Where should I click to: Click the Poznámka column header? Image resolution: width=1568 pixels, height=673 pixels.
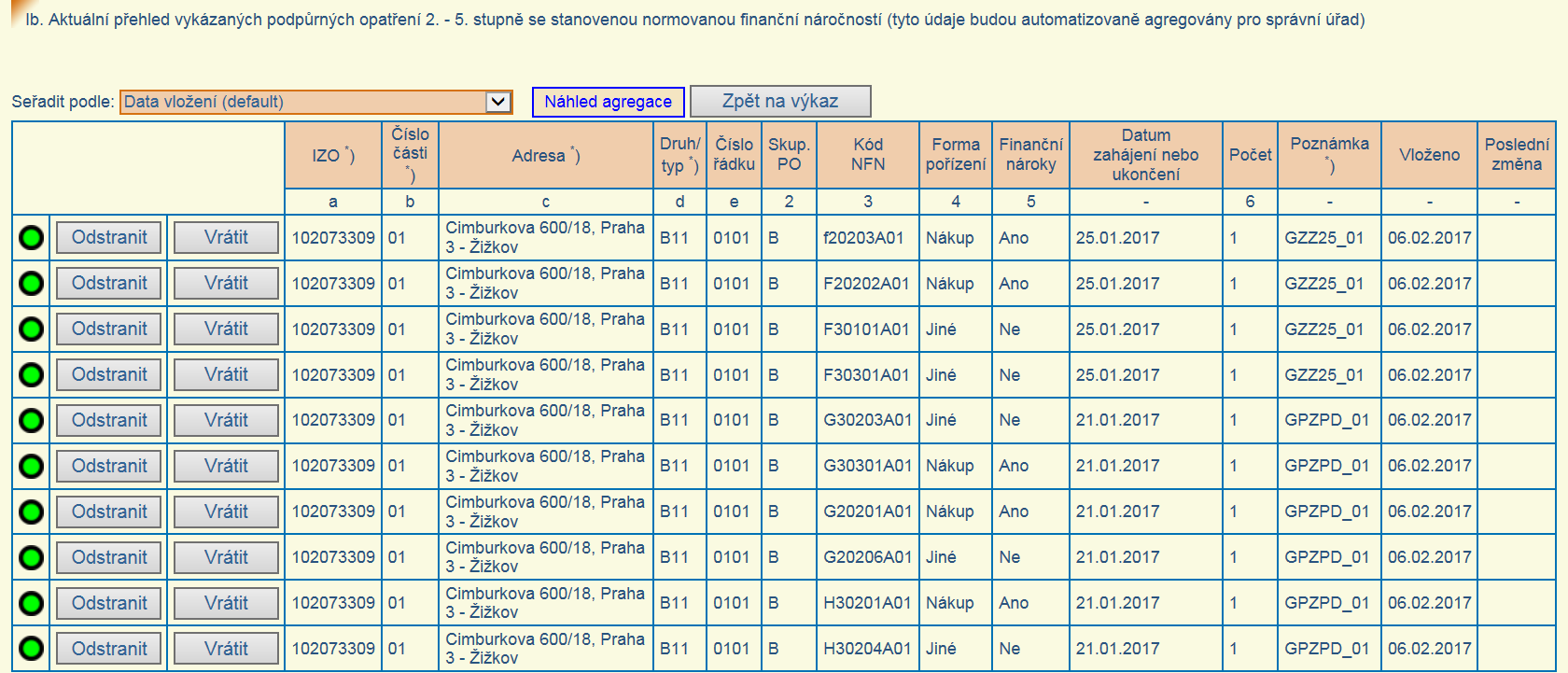[x=1330, y=155]
